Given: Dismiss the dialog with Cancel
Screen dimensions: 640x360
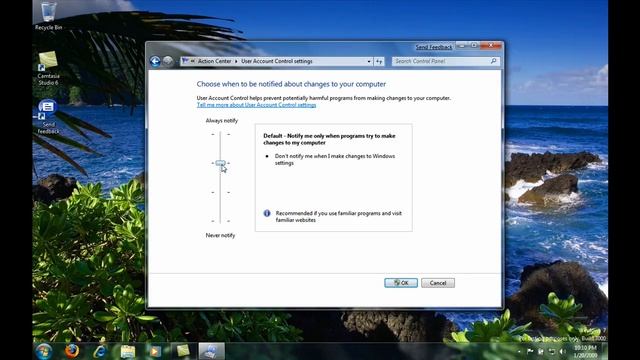Looking at the screenshot, I should click(438, 283).
